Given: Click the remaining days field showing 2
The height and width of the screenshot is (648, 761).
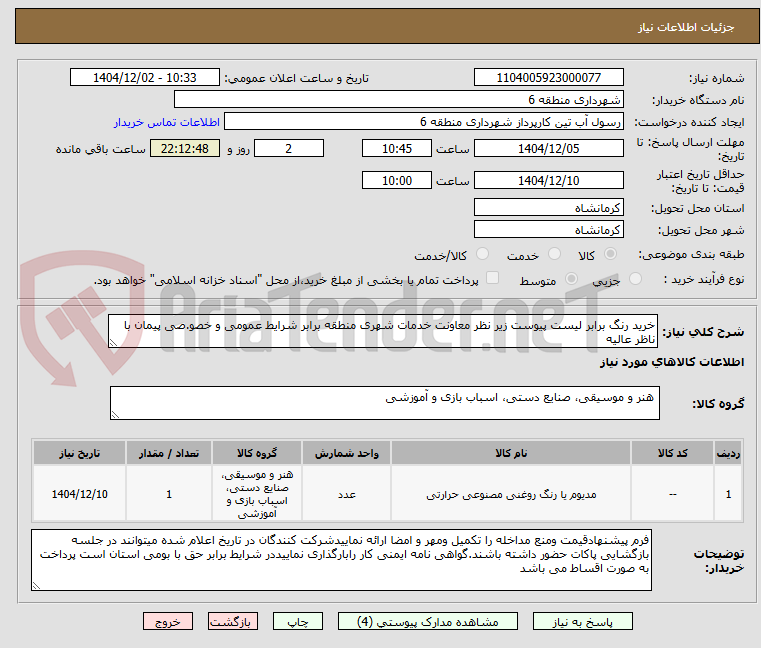Looking at the screenshot, I should pyautogui.click(x=289, y=148).
